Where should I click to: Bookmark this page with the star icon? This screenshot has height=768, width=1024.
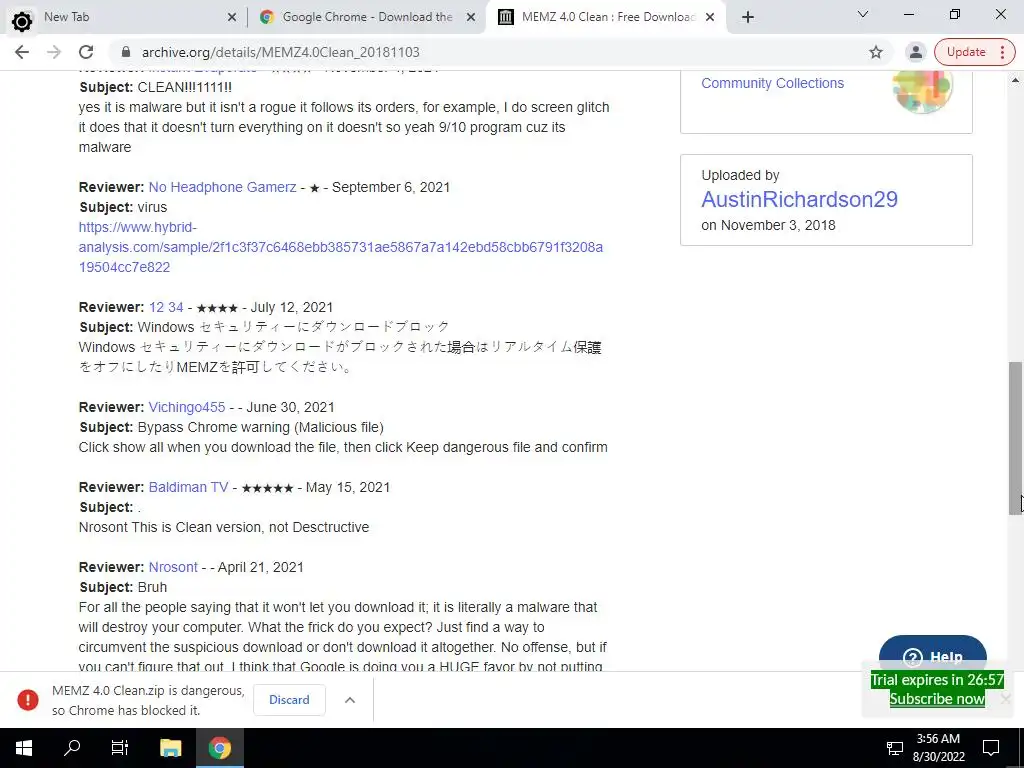tap(876, 52)
